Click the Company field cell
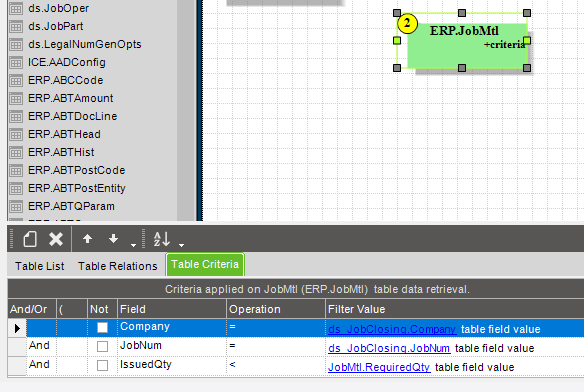 pos(172,328)
